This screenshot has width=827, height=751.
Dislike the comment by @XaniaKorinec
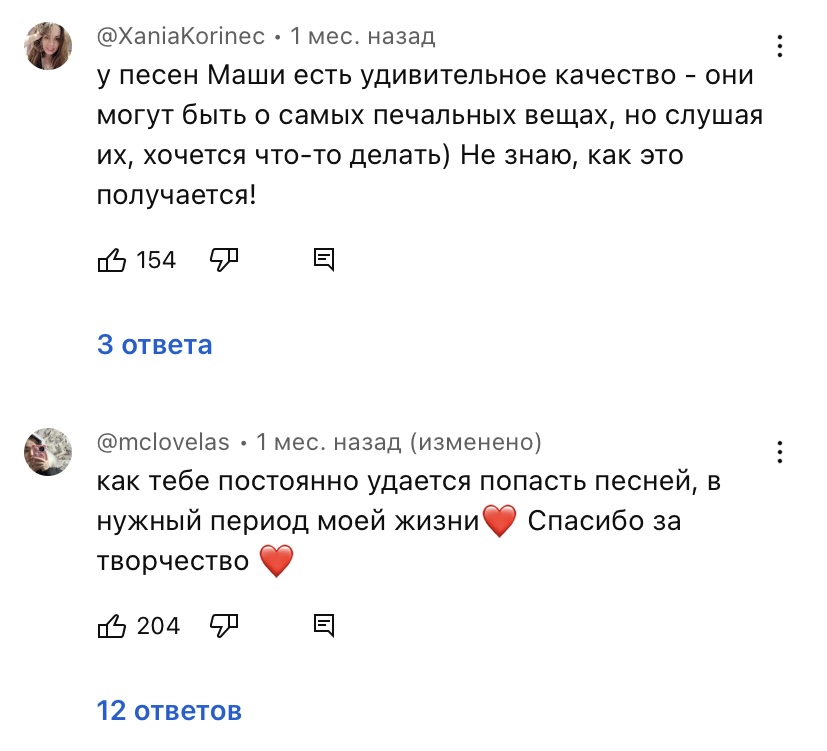point(223,260)
